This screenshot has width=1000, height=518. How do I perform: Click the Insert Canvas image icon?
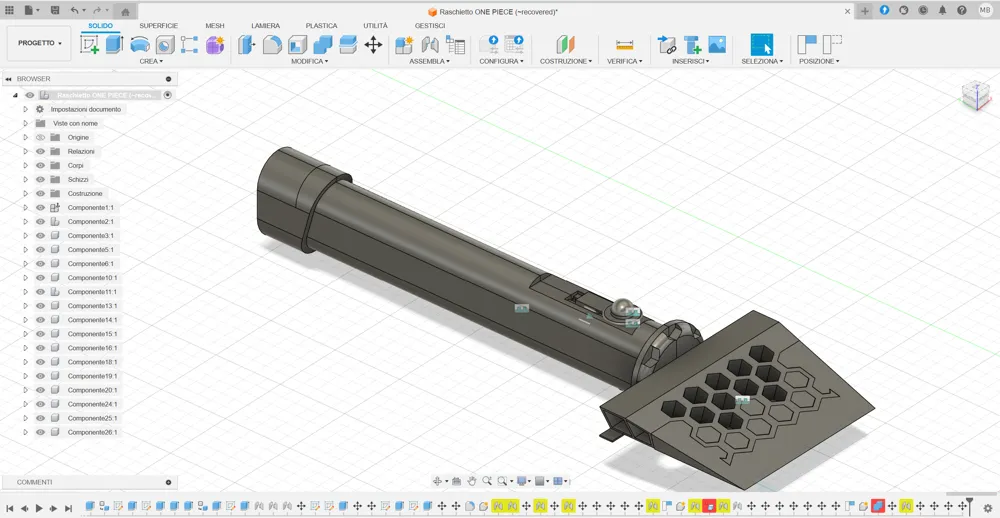coord(717,45)
